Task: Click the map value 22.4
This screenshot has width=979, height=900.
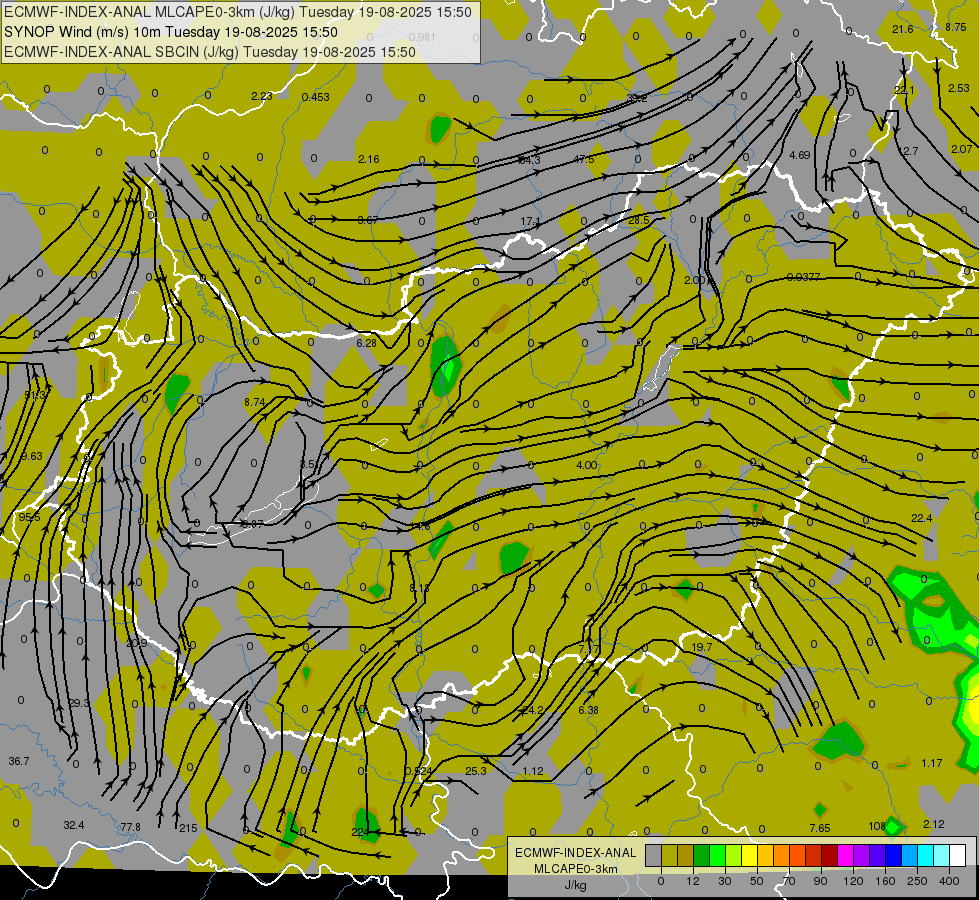Action: [x=922, y=518]
